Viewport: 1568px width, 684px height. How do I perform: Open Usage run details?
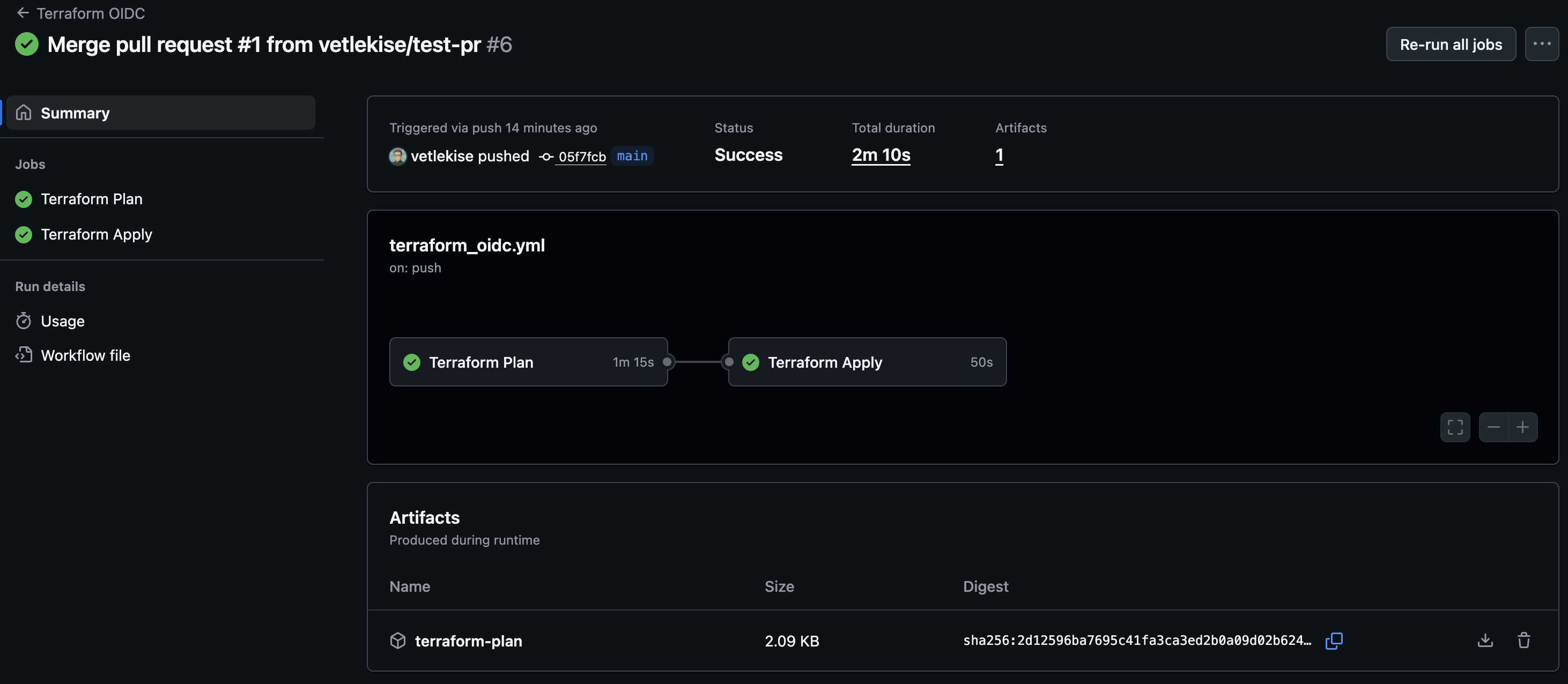(62, 321)
